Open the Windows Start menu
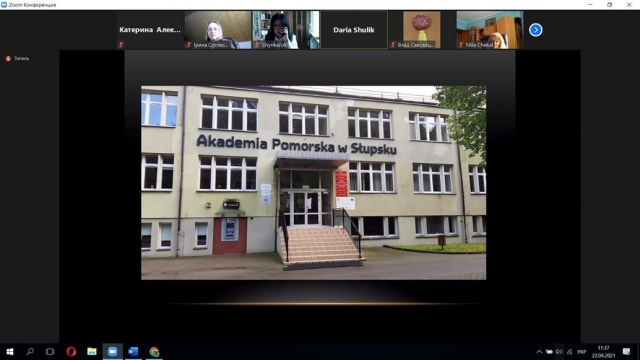 10,351
